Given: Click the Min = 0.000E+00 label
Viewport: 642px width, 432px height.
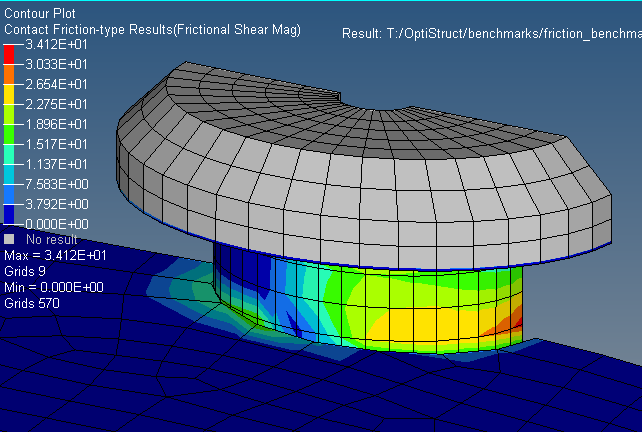Looking at the screenshot, I should 54,287.
